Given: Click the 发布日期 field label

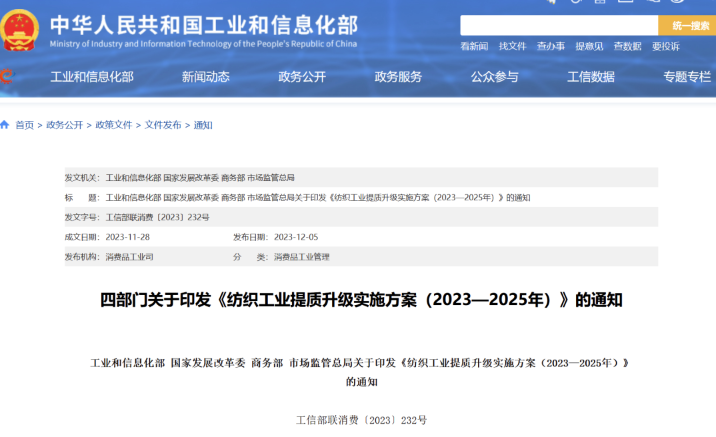Looking at the screenshot, I should pos(250,237).
